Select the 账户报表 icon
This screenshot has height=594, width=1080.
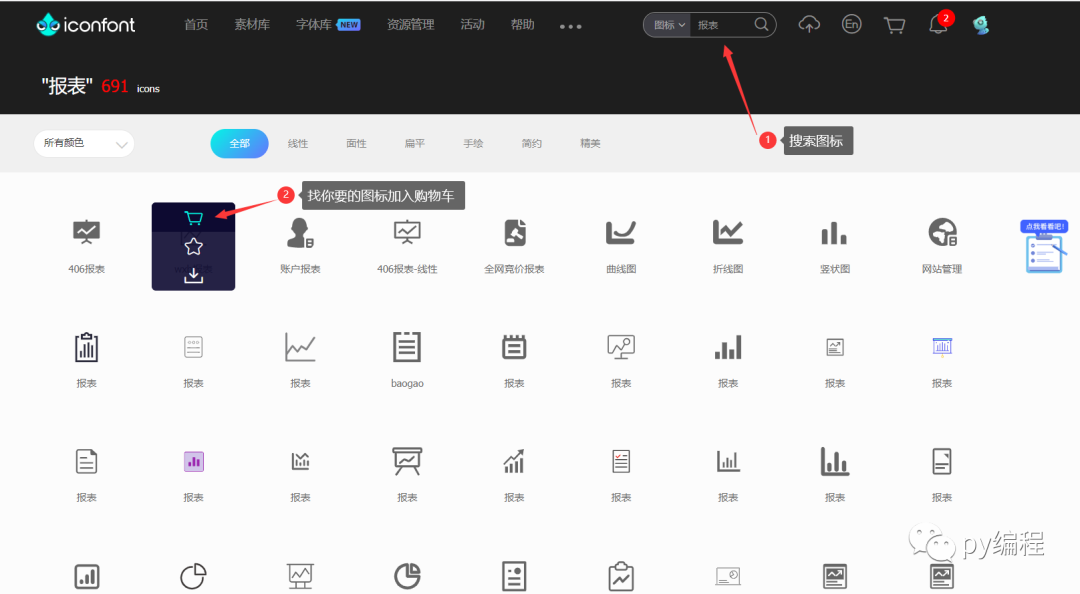(x=300, y=233)
